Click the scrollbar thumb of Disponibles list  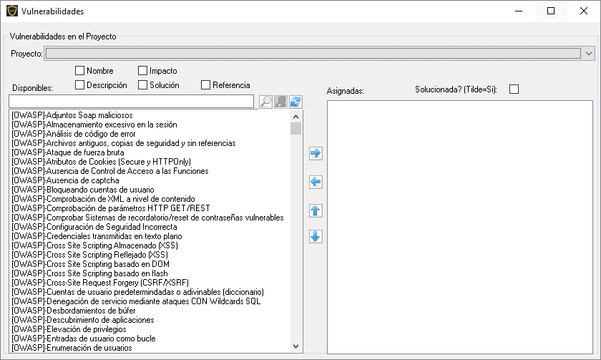click(296, 129)
